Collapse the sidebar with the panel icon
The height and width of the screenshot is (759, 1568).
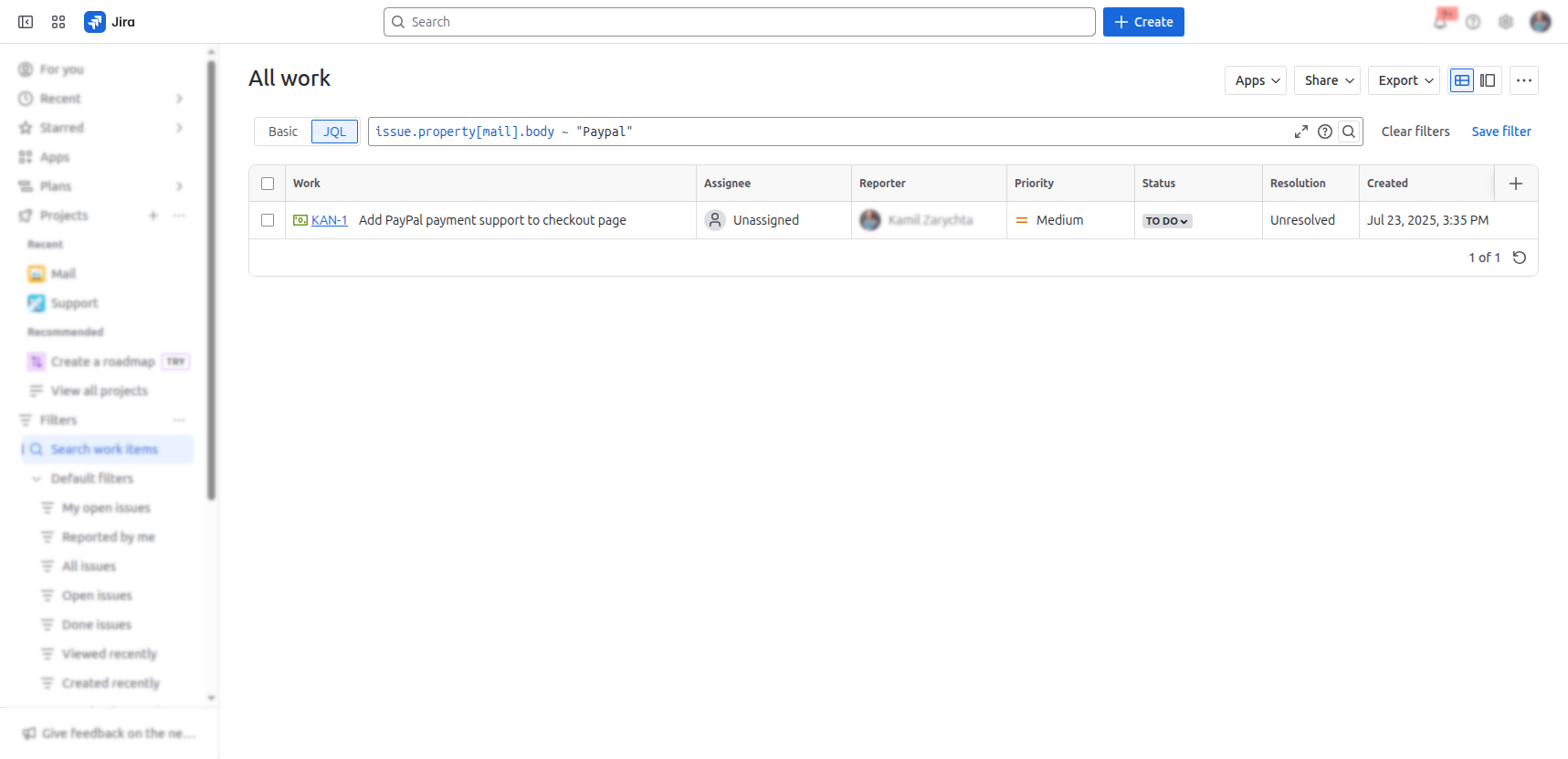coord(26,22)
